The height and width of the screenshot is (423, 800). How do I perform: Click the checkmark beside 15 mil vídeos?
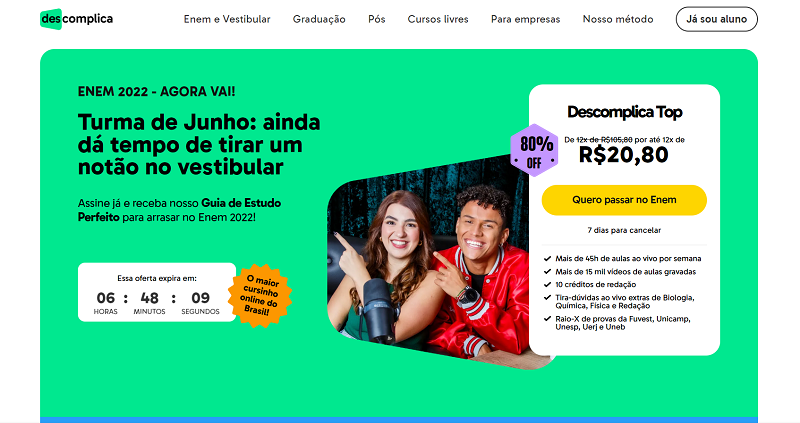pos(547,272)
